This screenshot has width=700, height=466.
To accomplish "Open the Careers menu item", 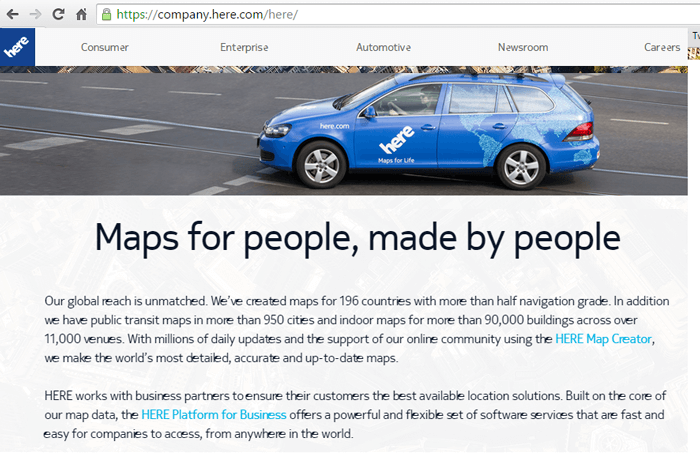I will pos(662,47).
